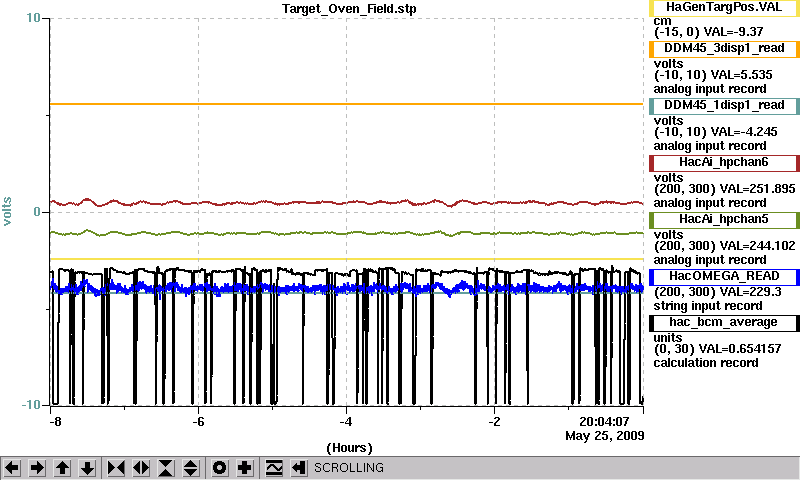The height and width of the screenshot is (480, 800).
Task: Click the -2 x-axis tick label
Action: (x=494, y=422)
